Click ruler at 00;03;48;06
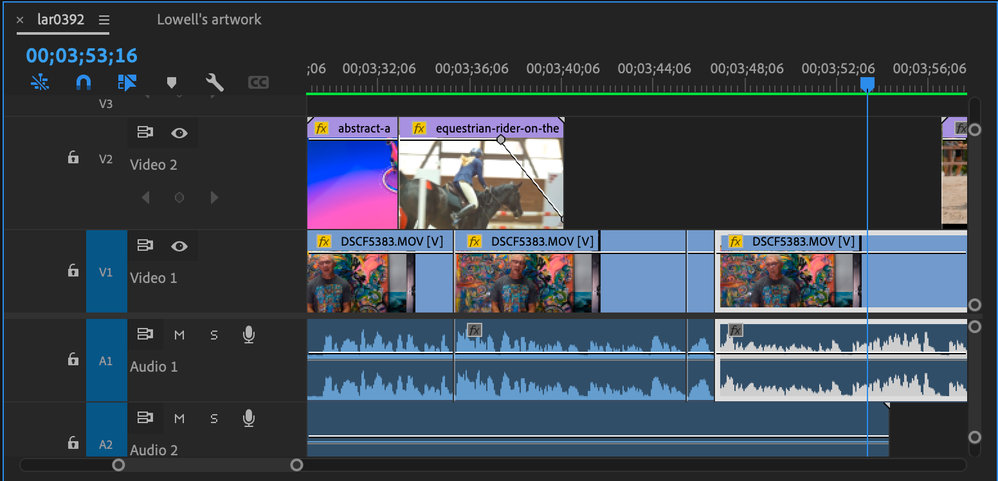This screenshot has height=481, width=998. coord(747,69)
